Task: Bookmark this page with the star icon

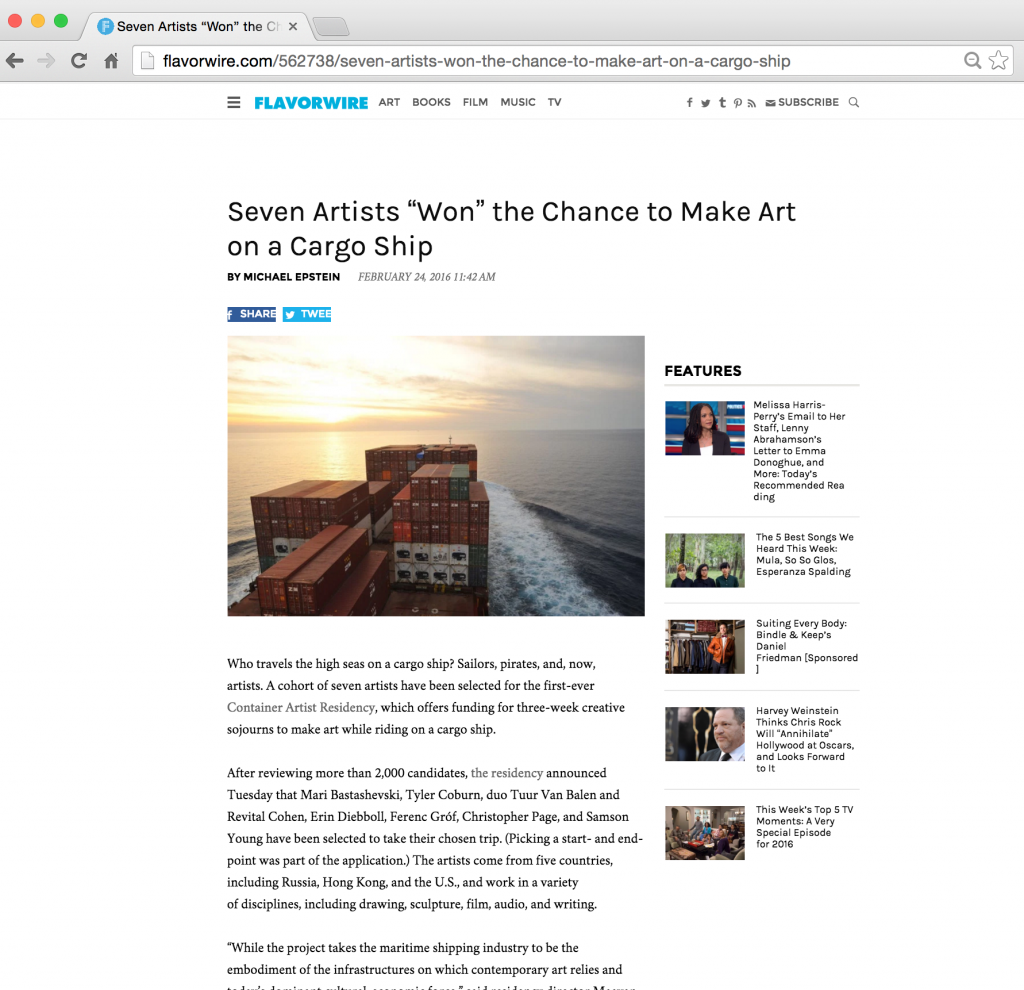Action: pos(999,61)
